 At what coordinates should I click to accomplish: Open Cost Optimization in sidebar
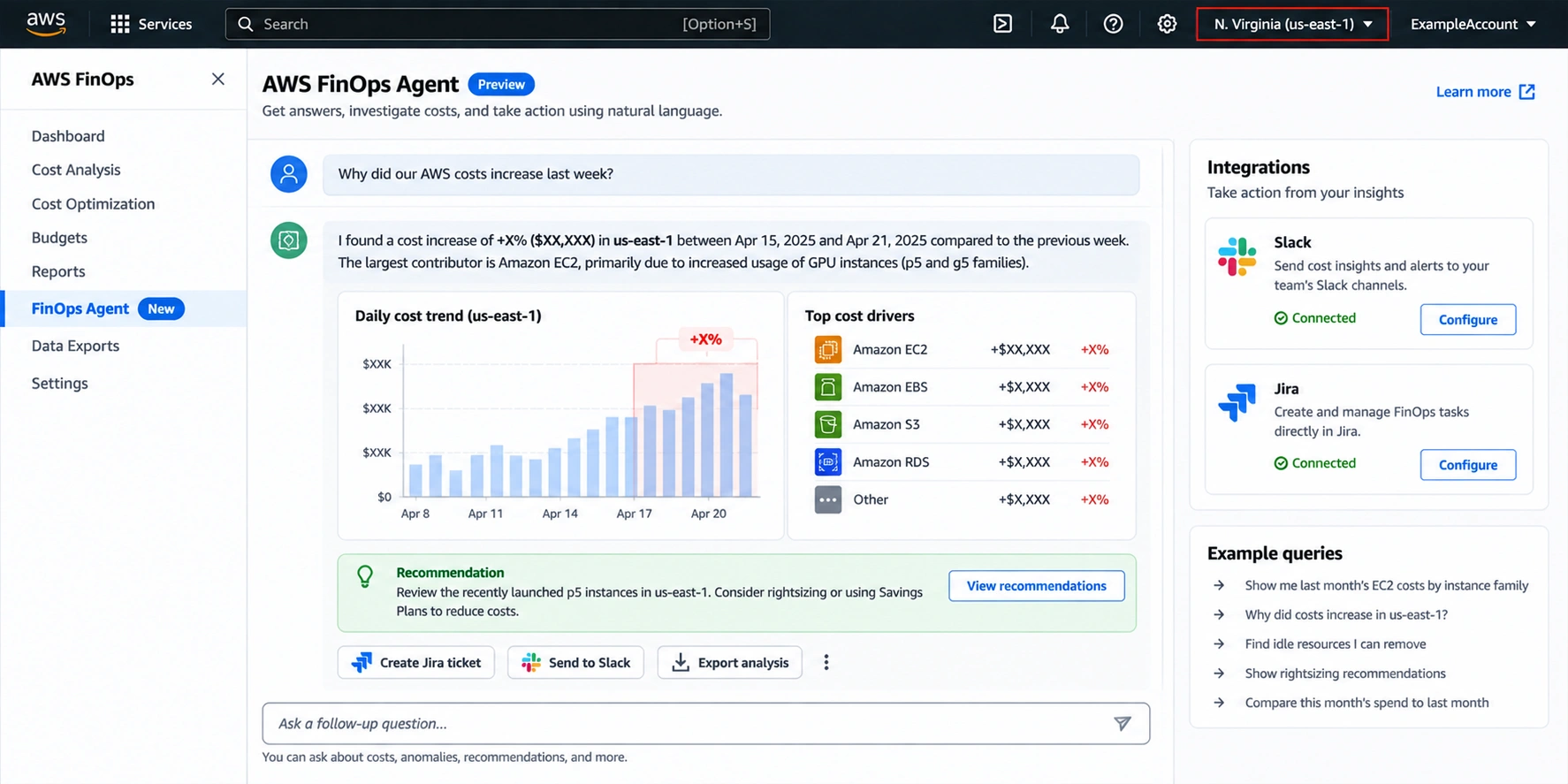93,204
